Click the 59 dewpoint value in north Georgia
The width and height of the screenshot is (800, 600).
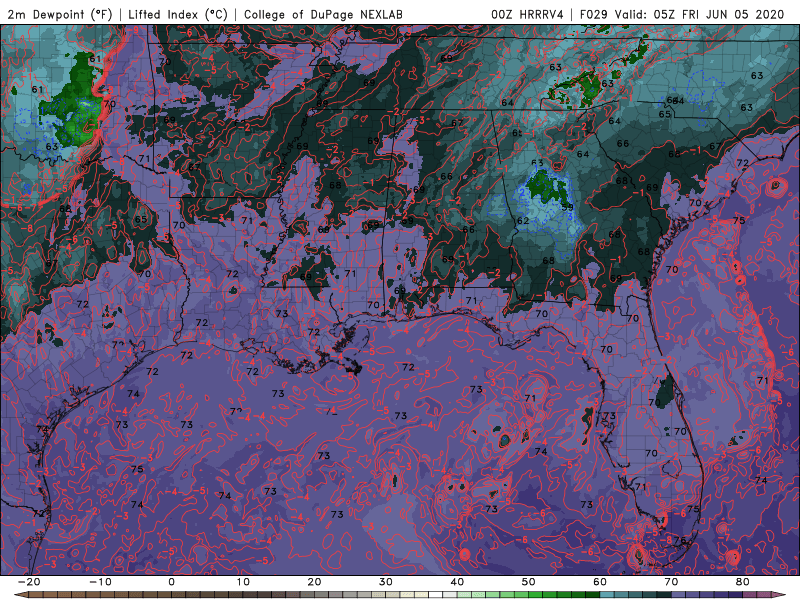(567, 207)
